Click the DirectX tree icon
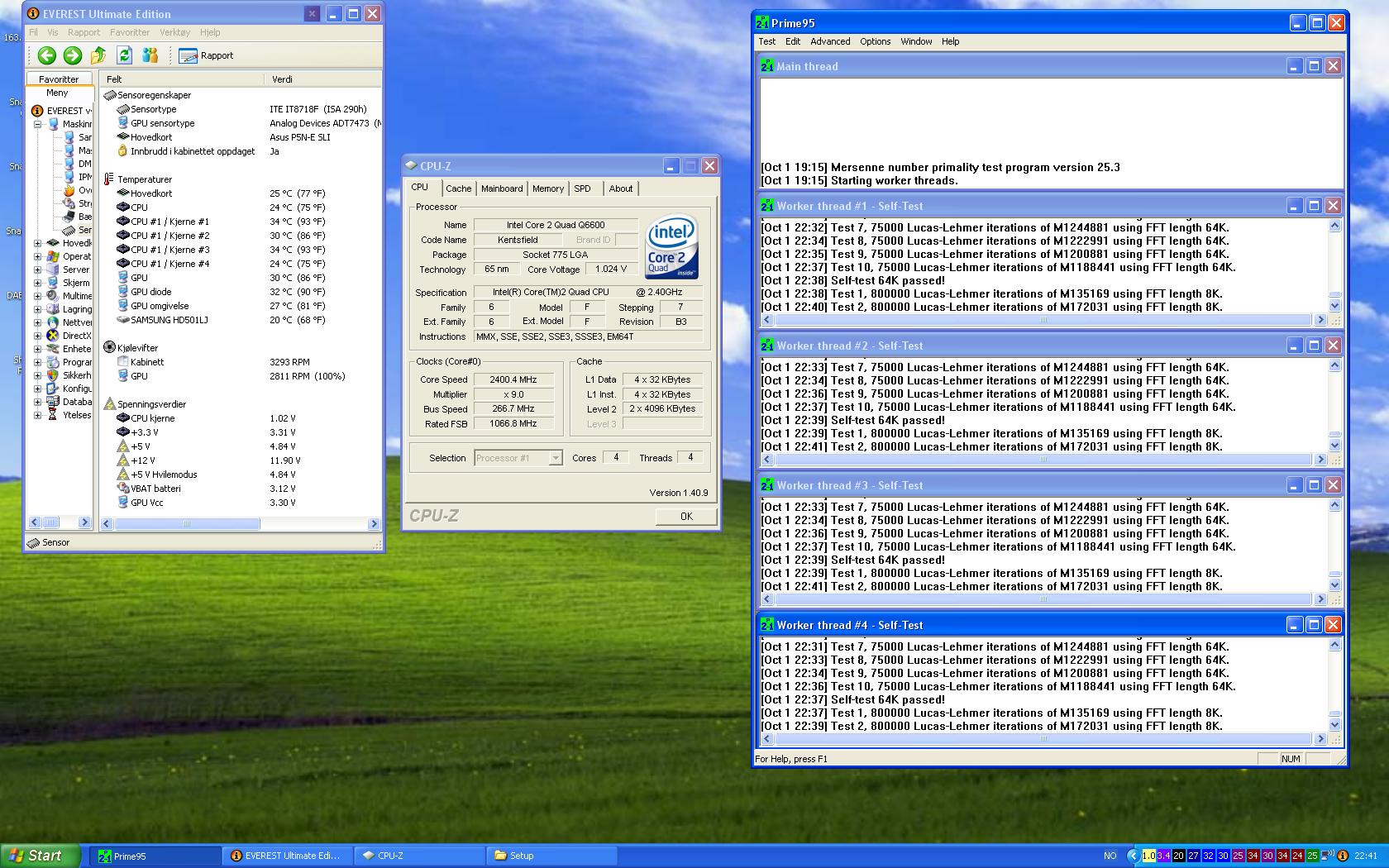1389x868 pixels. click(53, 336)
